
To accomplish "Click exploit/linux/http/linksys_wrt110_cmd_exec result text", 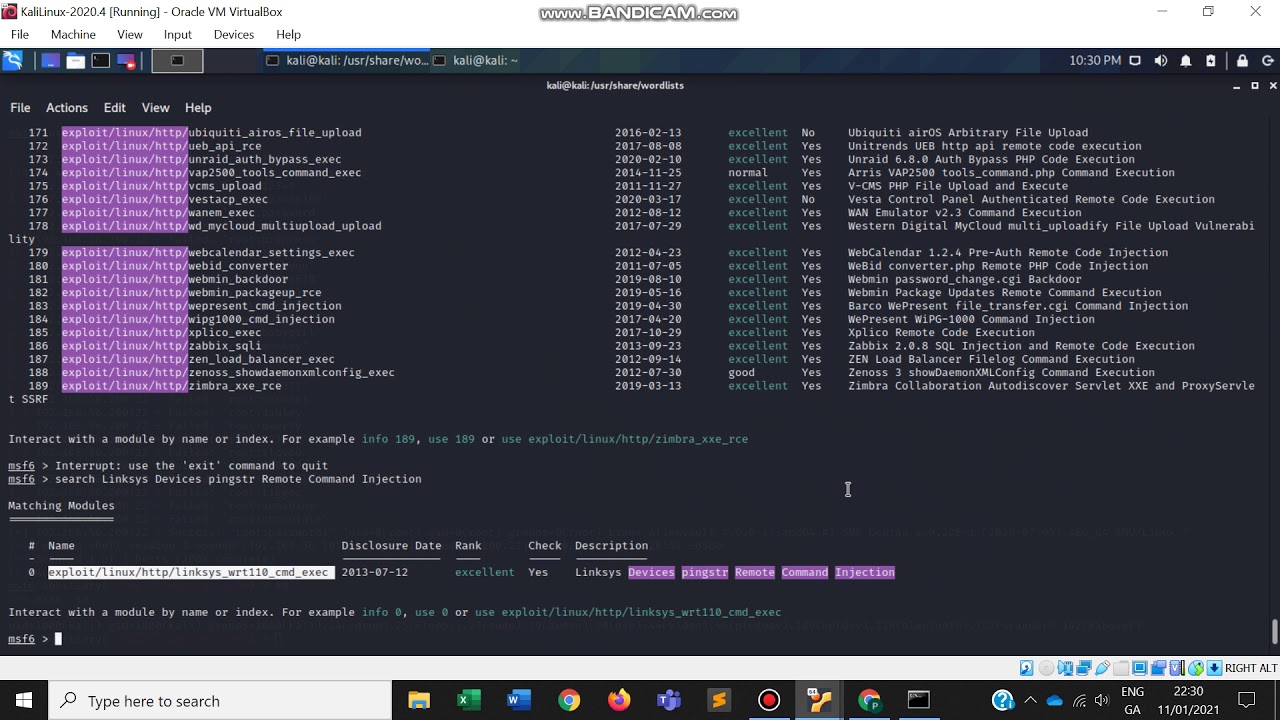I will [x=191, y=572].
